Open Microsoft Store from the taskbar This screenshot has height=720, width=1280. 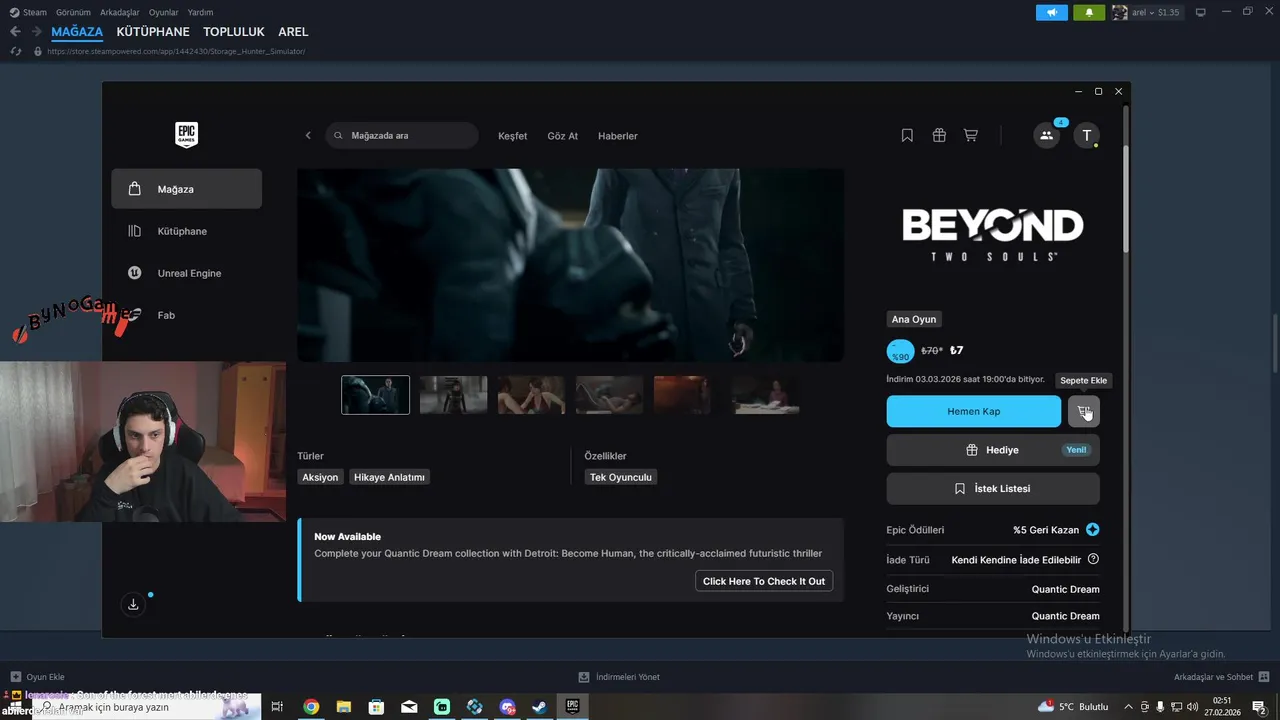pyautogui.click(x=377, y=707)
